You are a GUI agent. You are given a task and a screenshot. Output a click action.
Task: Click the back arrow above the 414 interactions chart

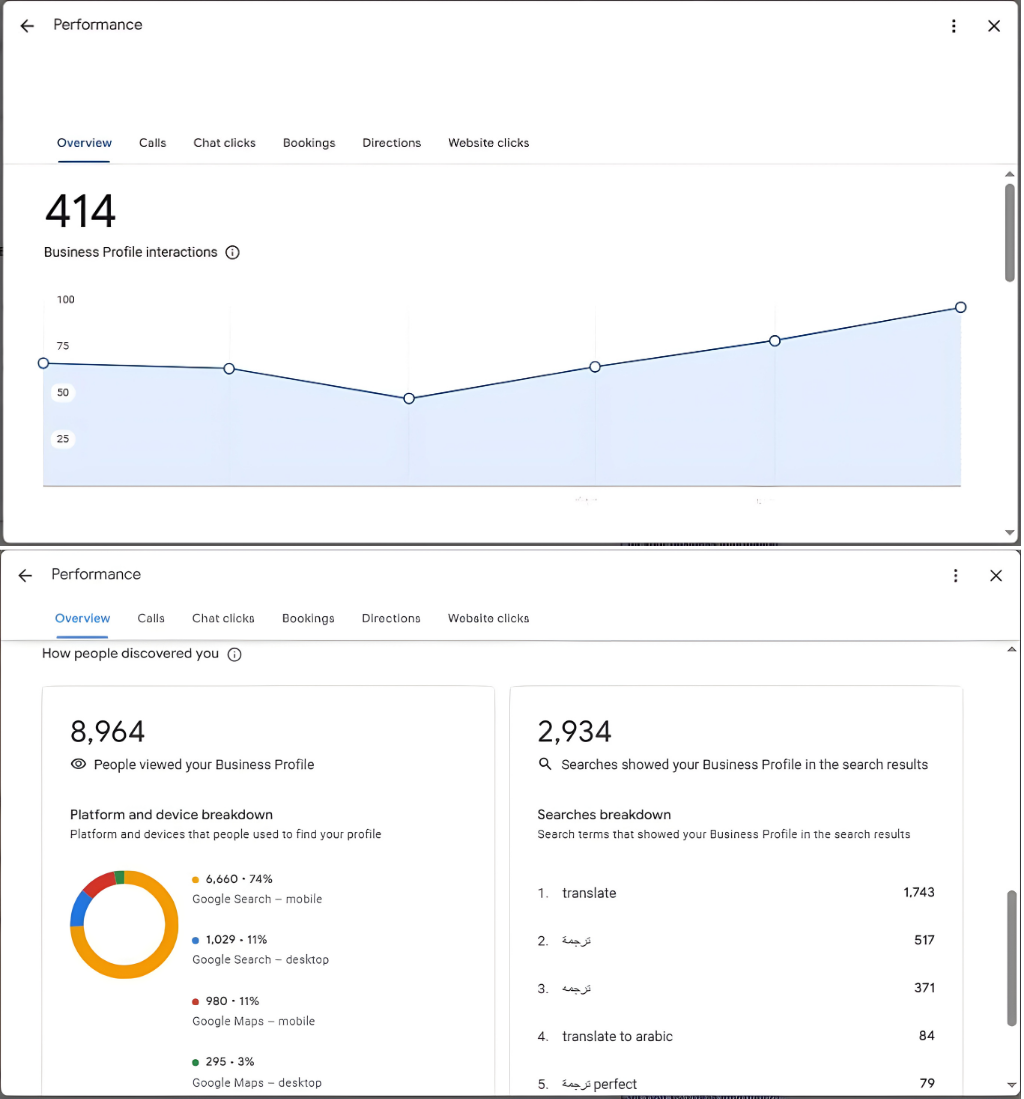tap(27, 26)
